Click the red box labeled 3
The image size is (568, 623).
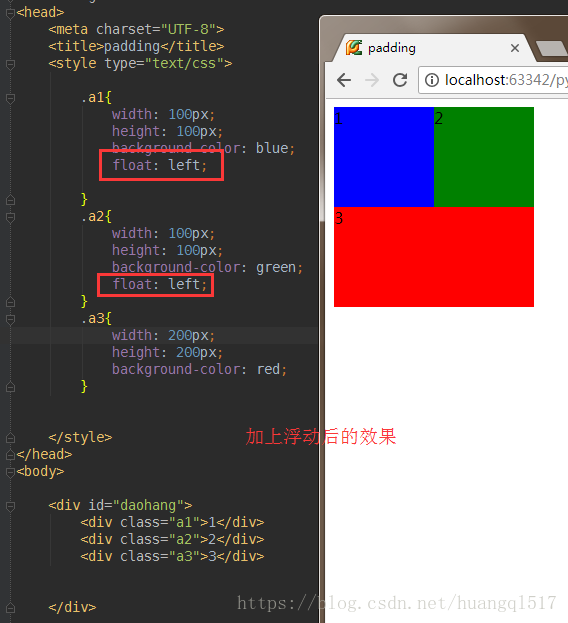pos(434,257)
